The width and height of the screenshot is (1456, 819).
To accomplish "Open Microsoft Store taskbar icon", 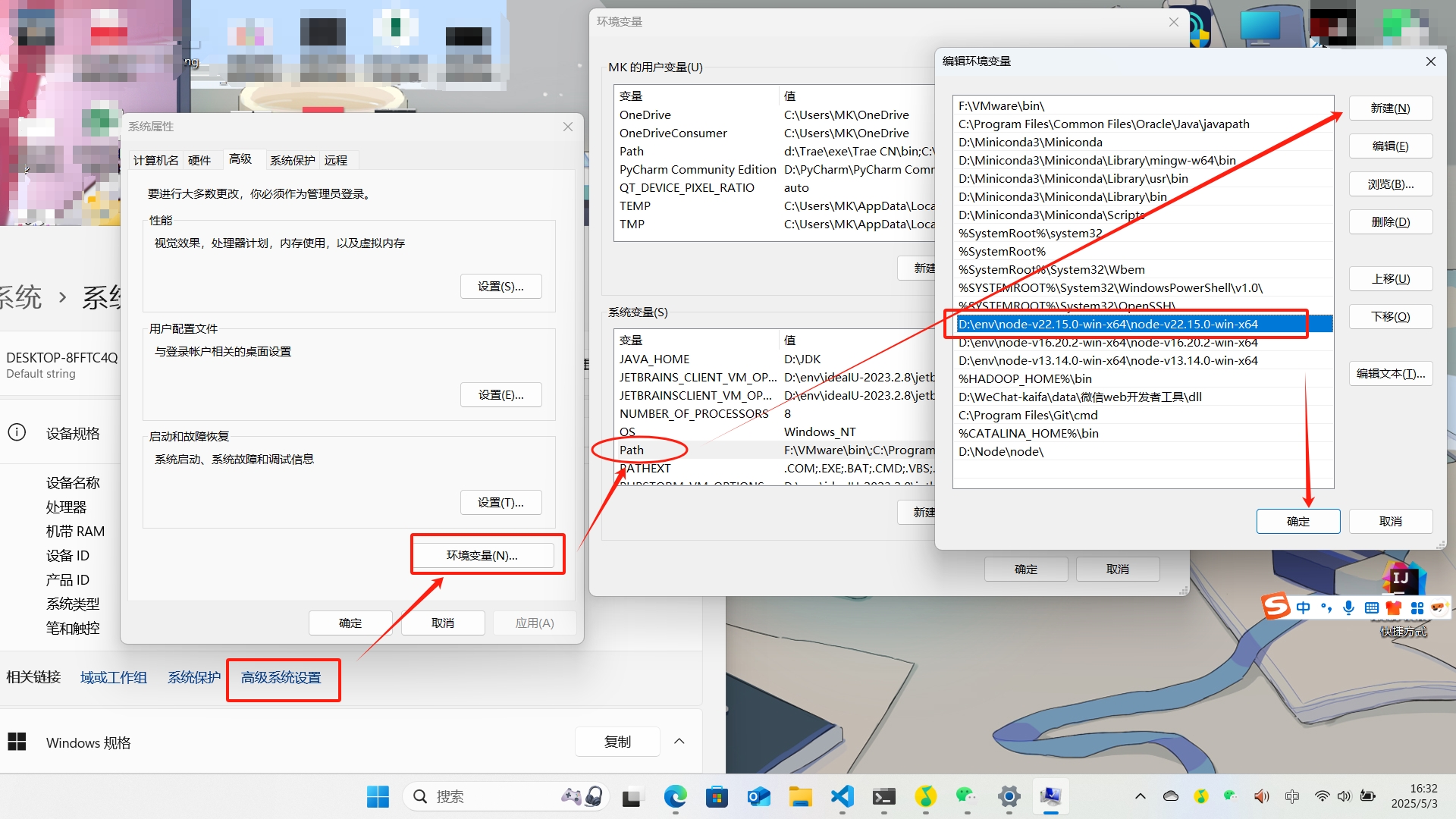I will 717,796.
